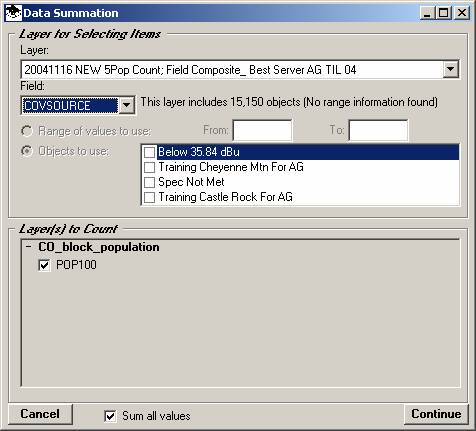Select Range of values to use radio
Image resolution: width=476 pixels, height=431 pixels.
(x=27, y=131)
